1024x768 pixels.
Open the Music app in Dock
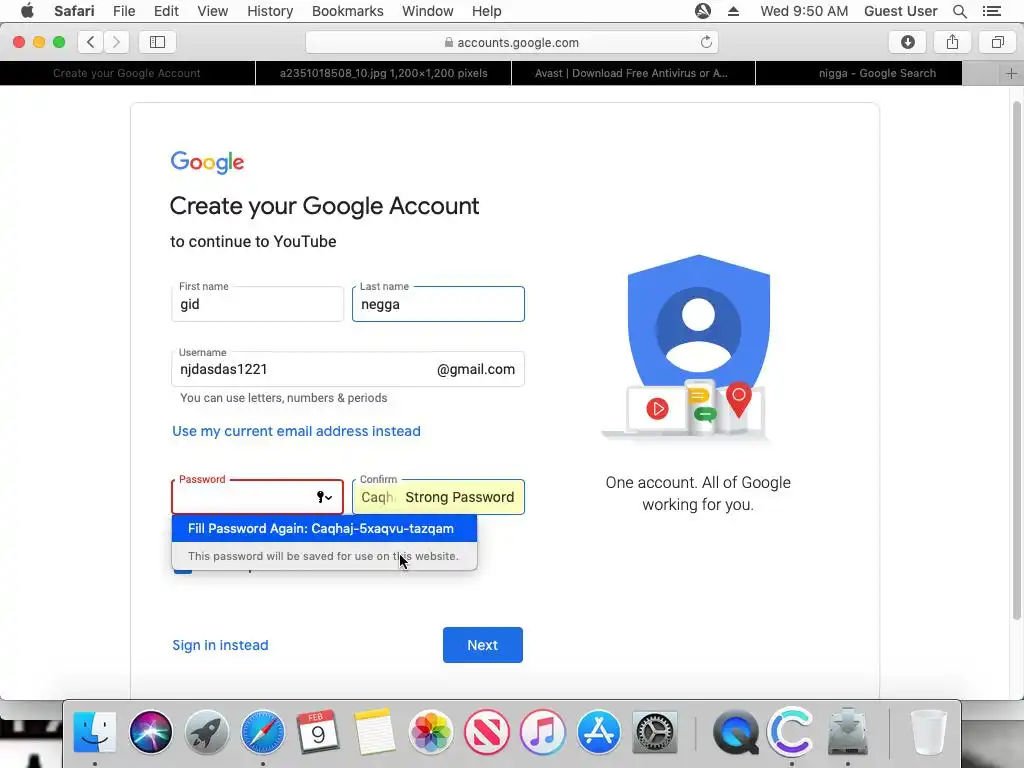tap(542, 732)
